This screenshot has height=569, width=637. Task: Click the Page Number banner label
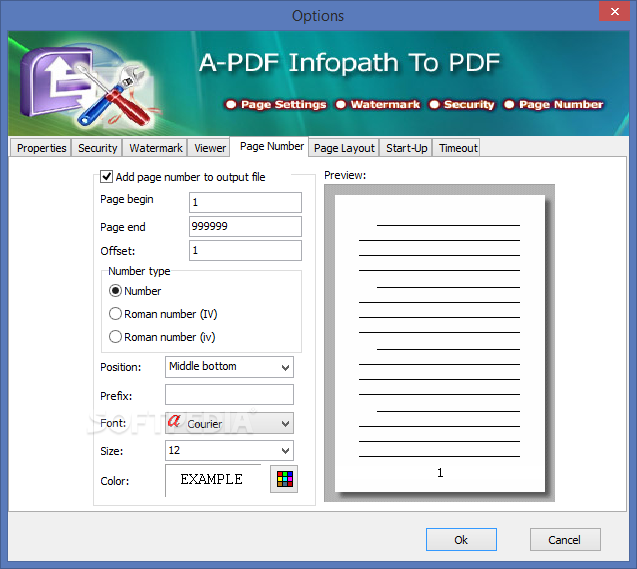pyautogui.click(x=561, y=104)
